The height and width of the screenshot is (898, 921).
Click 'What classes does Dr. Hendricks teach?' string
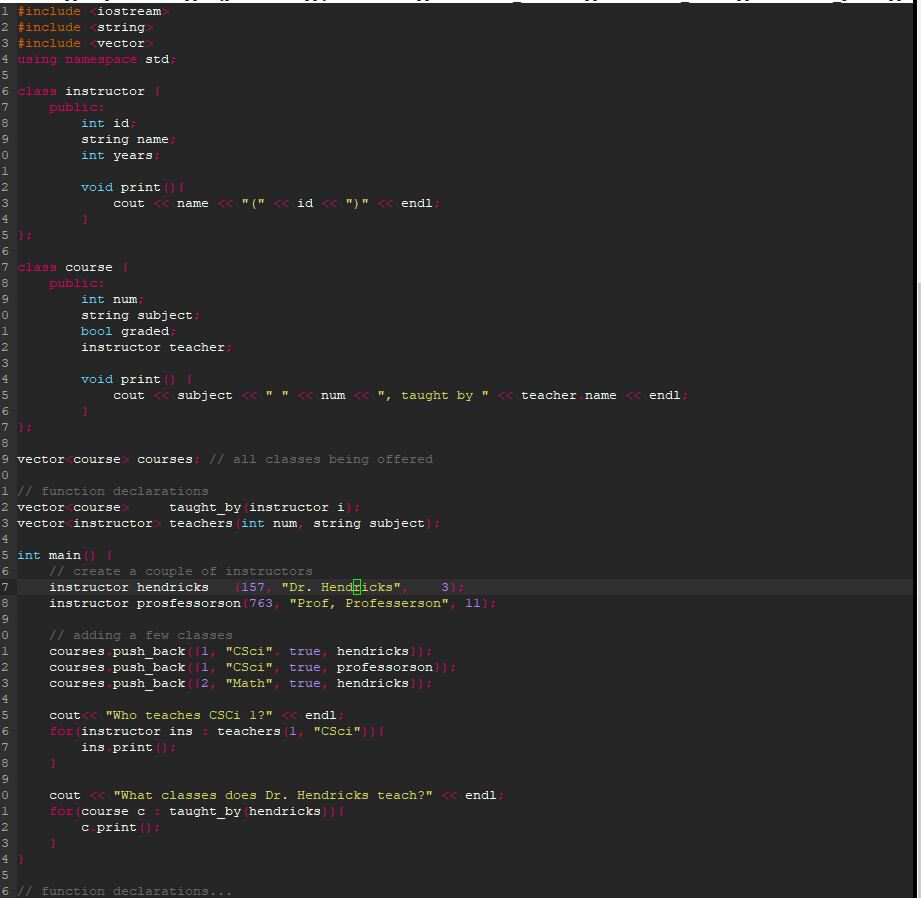point(272,795)
